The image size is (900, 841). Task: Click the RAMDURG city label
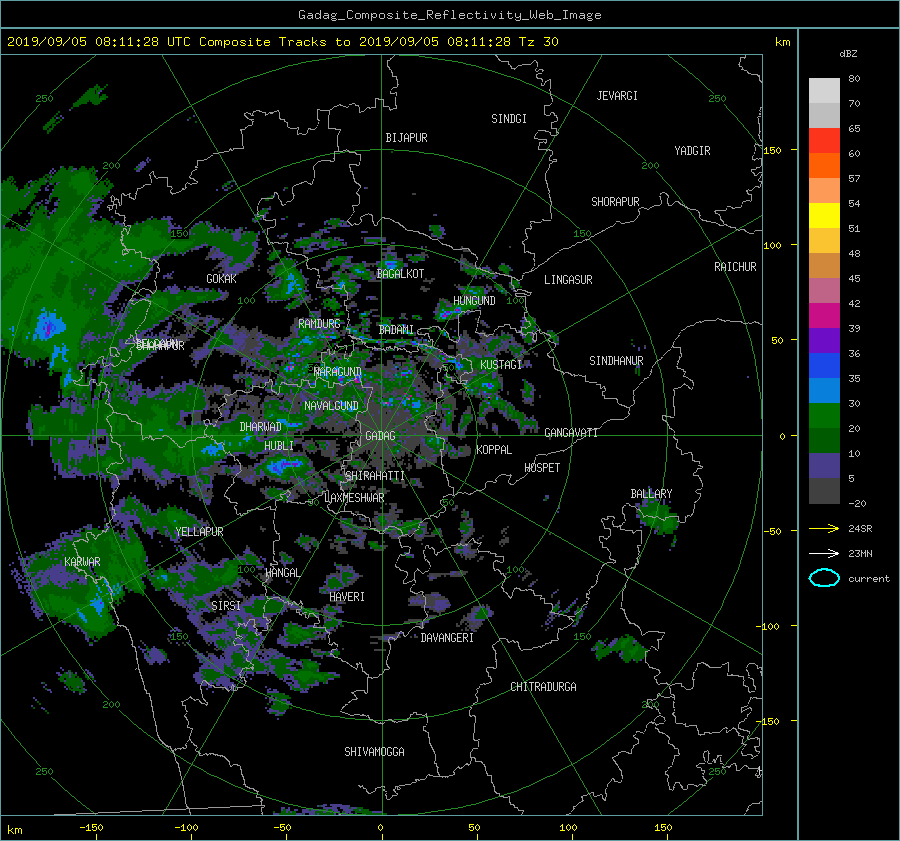(319, 324)
